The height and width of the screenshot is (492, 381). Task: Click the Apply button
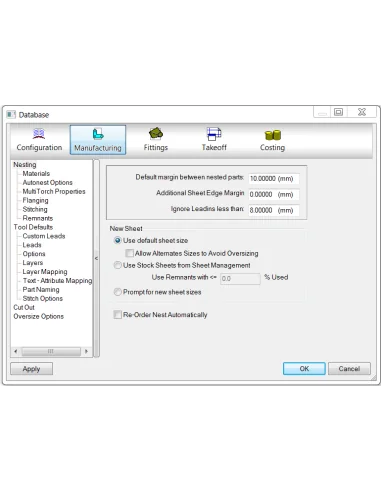(31, 369)
